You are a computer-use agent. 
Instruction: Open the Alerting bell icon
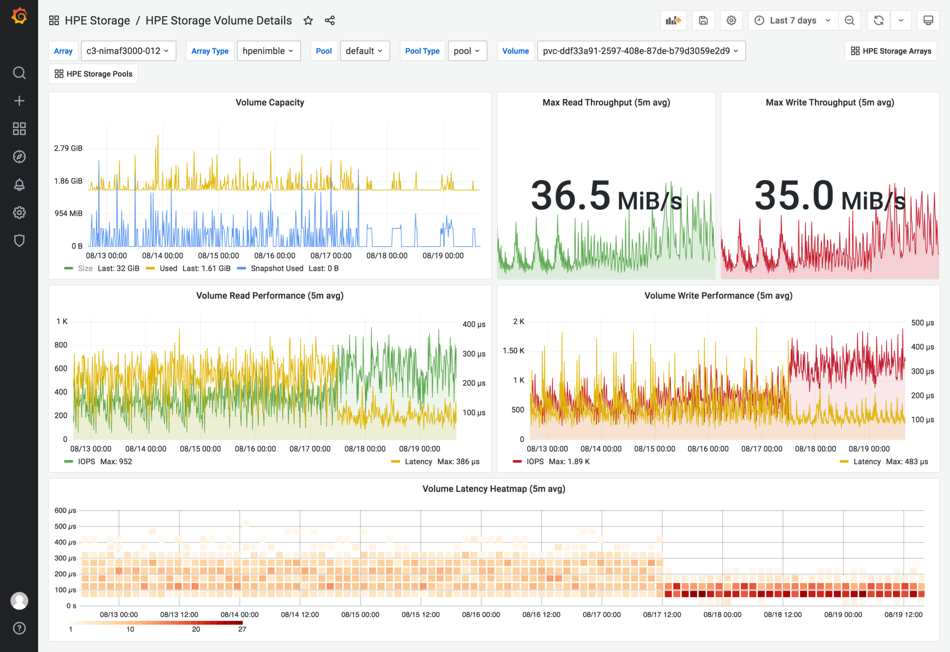pos(19,185)
